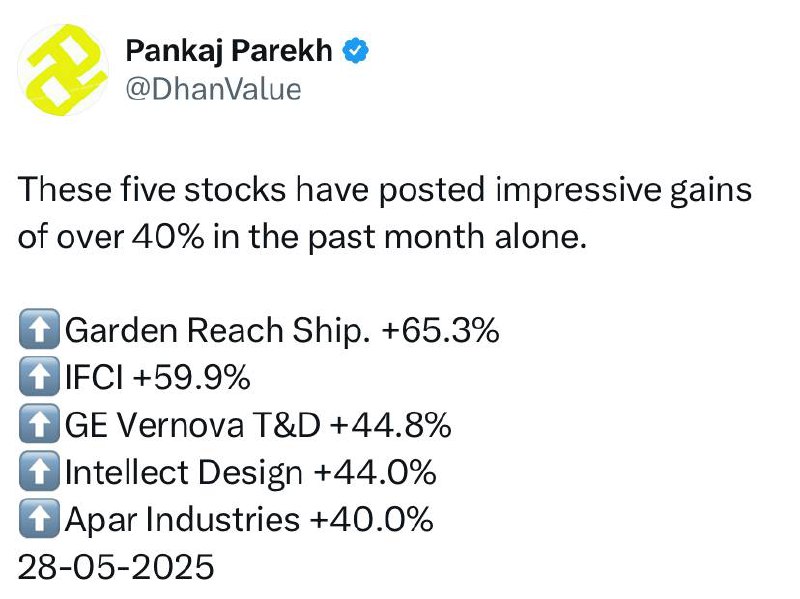
Task: Click the up-arrow emoji beside Garden Reach Ship
Action: click(39, 329)
